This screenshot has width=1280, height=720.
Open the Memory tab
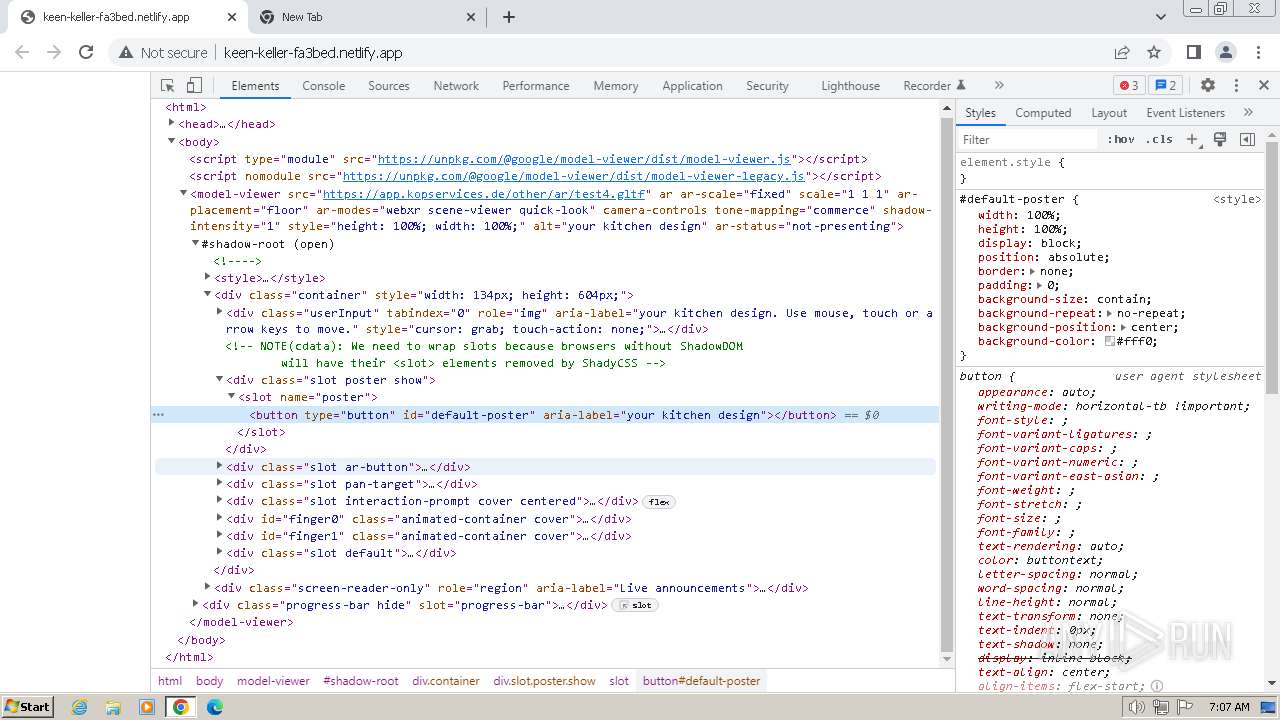(x=616, y=86)
